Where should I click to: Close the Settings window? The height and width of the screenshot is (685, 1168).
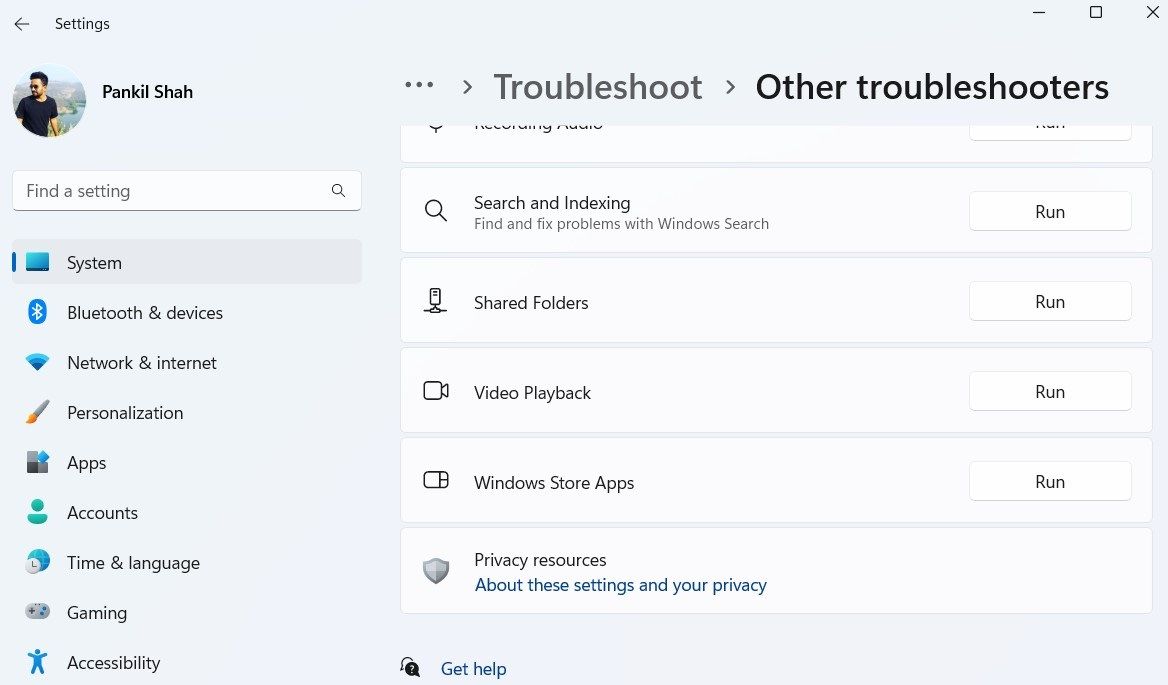(x=1152, y=13)
